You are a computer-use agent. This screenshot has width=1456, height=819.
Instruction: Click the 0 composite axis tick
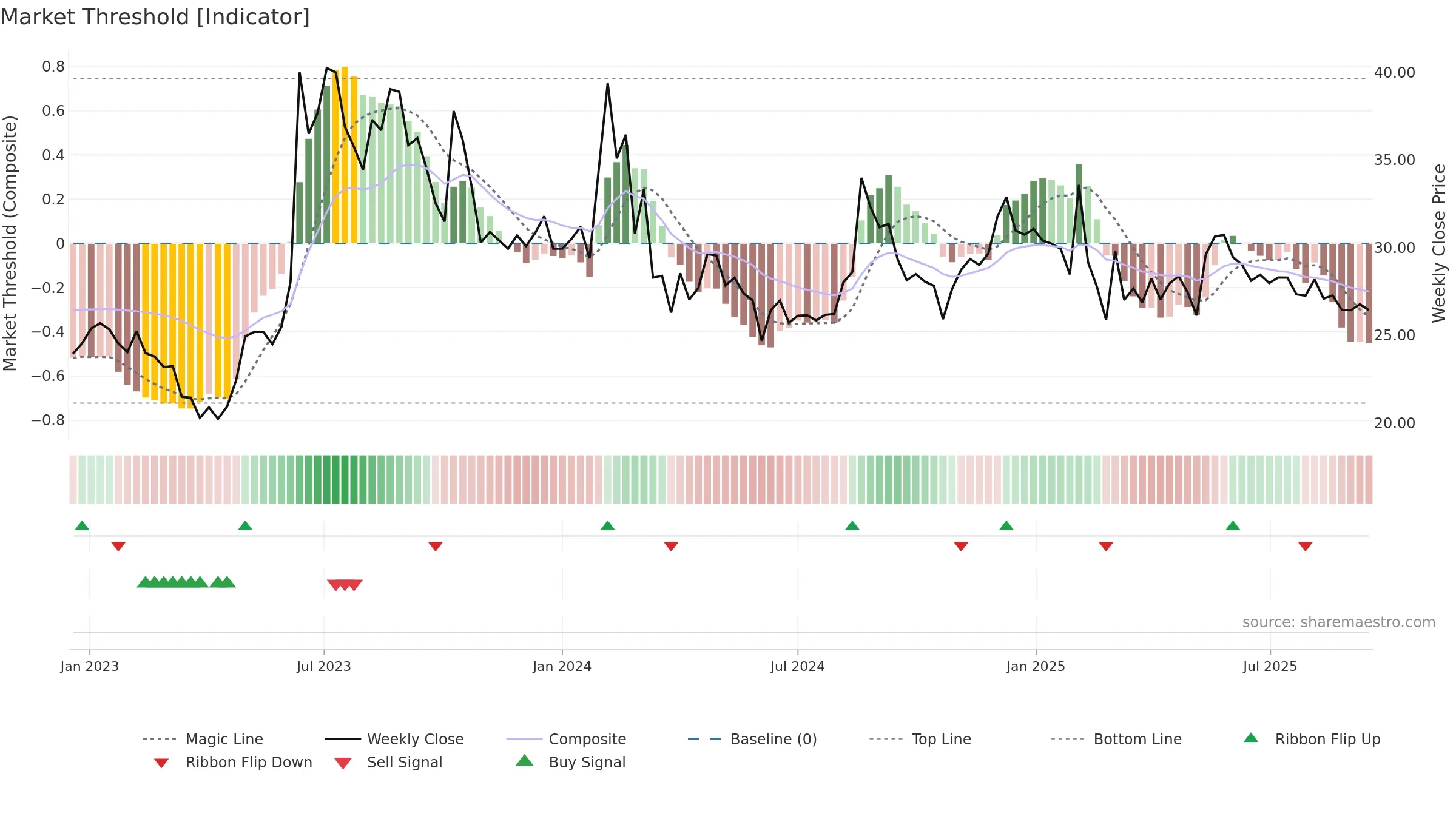[x=60, y=244]
